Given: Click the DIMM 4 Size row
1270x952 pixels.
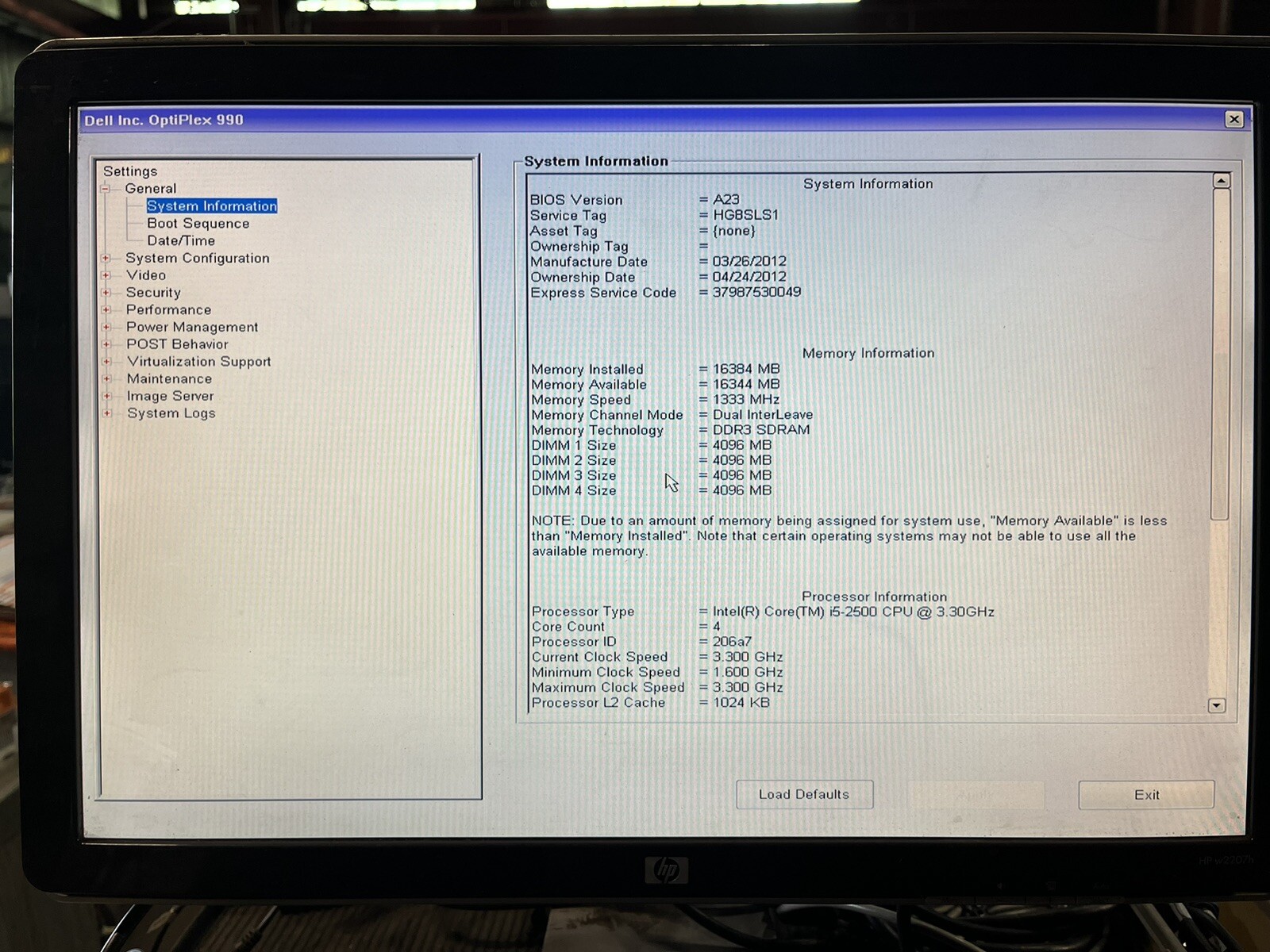Looking at the screenshot, I should point(652,490).
